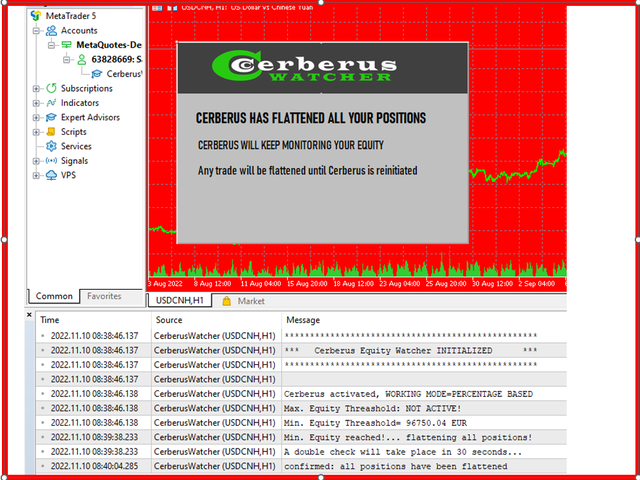
Task: Expand the Scripts node
Action: point(36,132)
